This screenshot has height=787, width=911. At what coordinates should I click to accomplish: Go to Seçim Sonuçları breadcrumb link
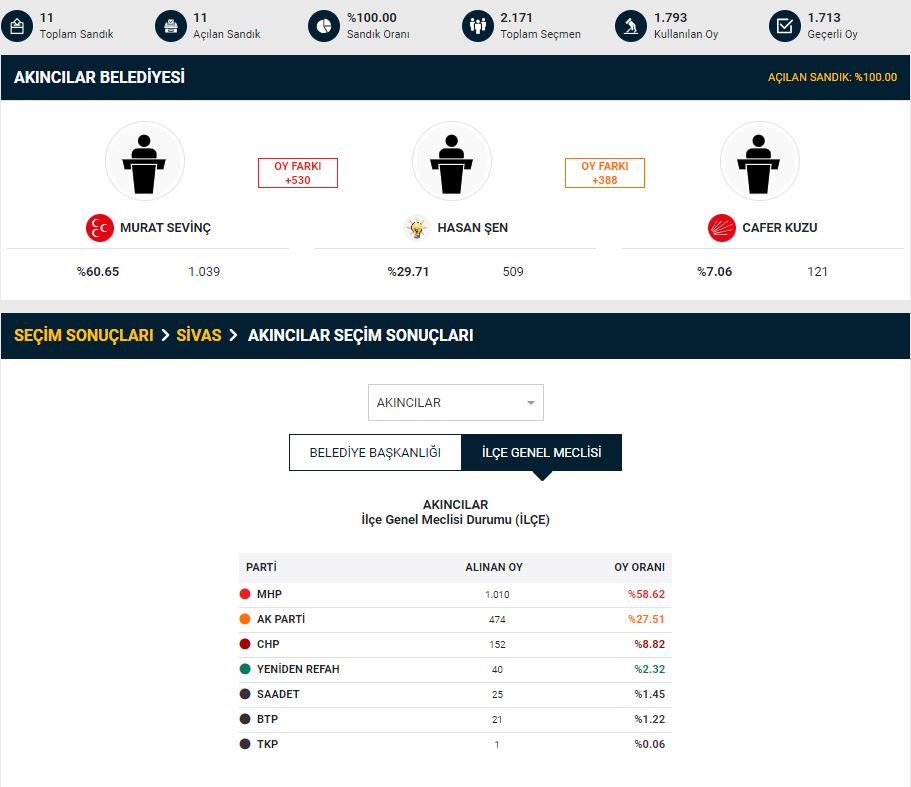[83, 336]
